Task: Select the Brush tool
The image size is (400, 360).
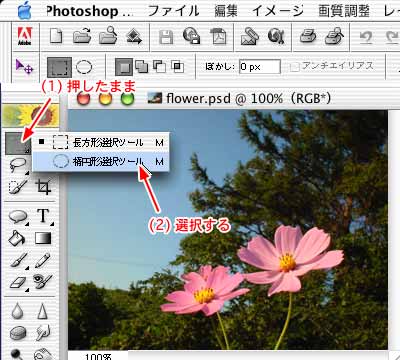Action: 18,261
